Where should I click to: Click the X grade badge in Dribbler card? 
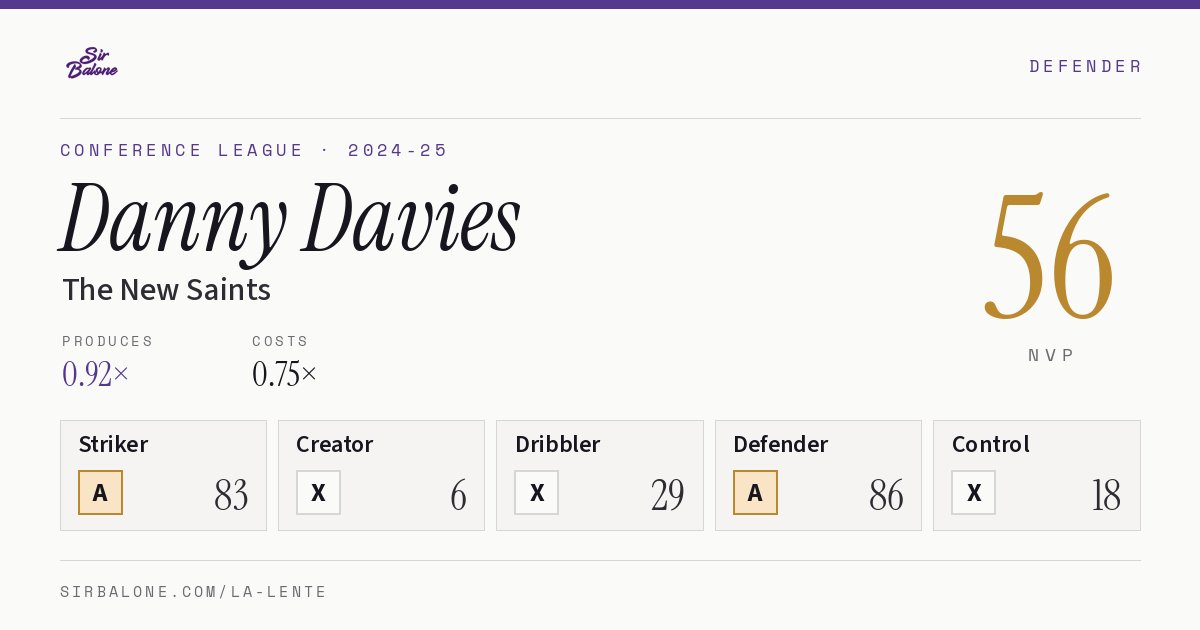(537, 492)
